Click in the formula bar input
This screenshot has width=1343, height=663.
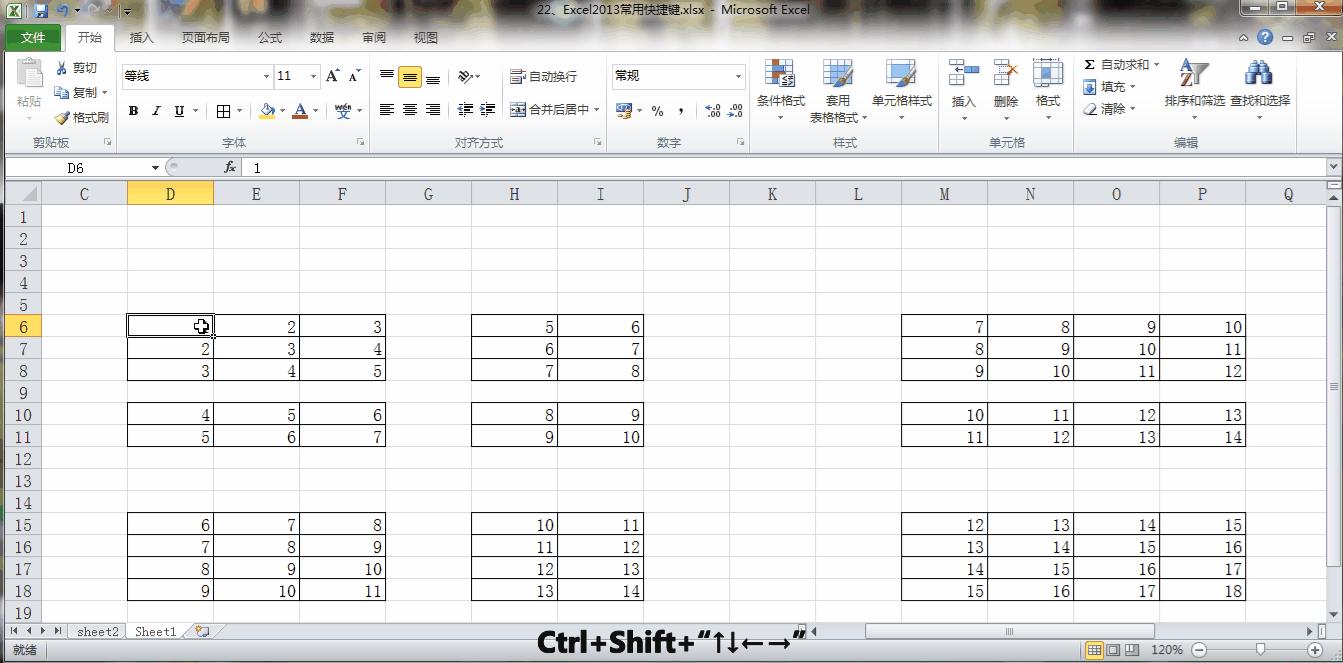pos(785,168)
